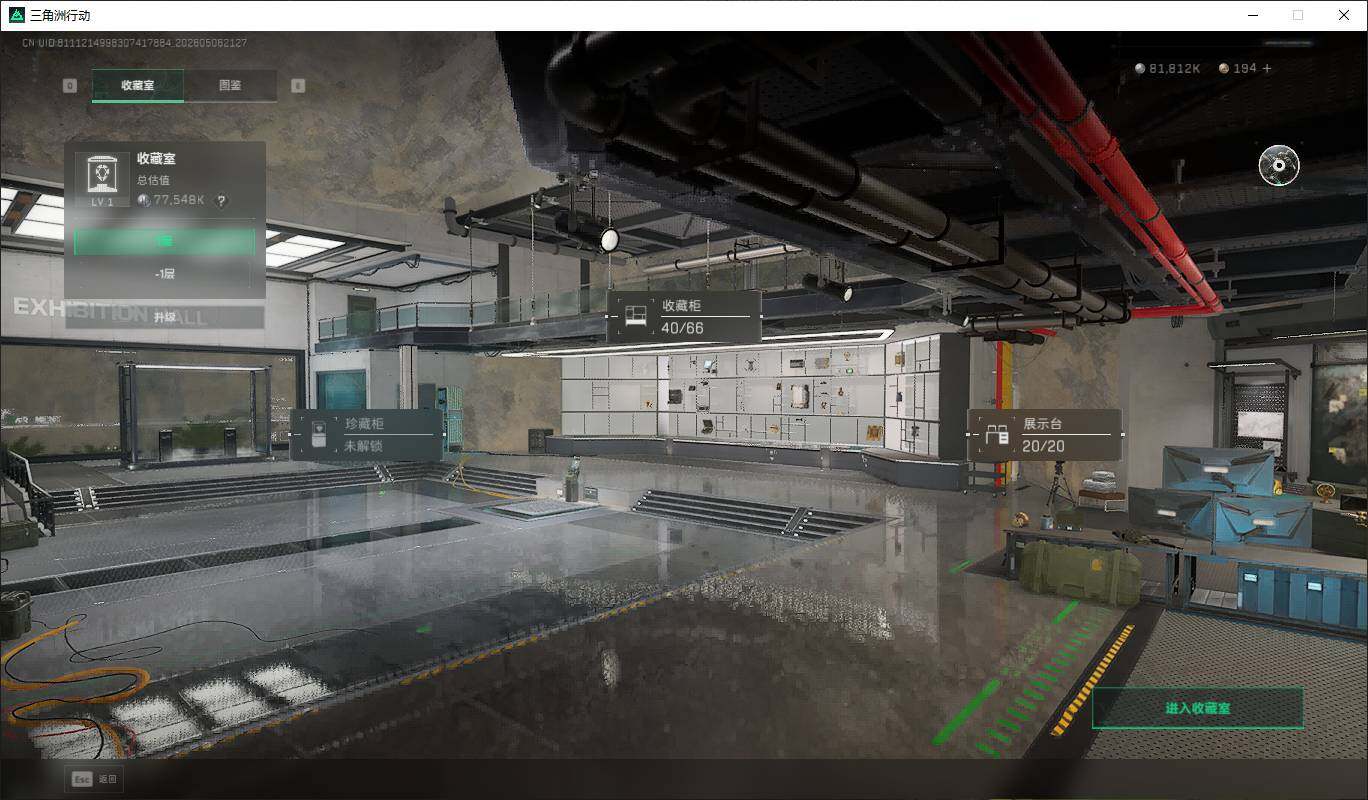1368x800 pixels.
Task: Click the 三角洲行动 title bar app icon
Action: pyautogui.click(x=16, y=15)
